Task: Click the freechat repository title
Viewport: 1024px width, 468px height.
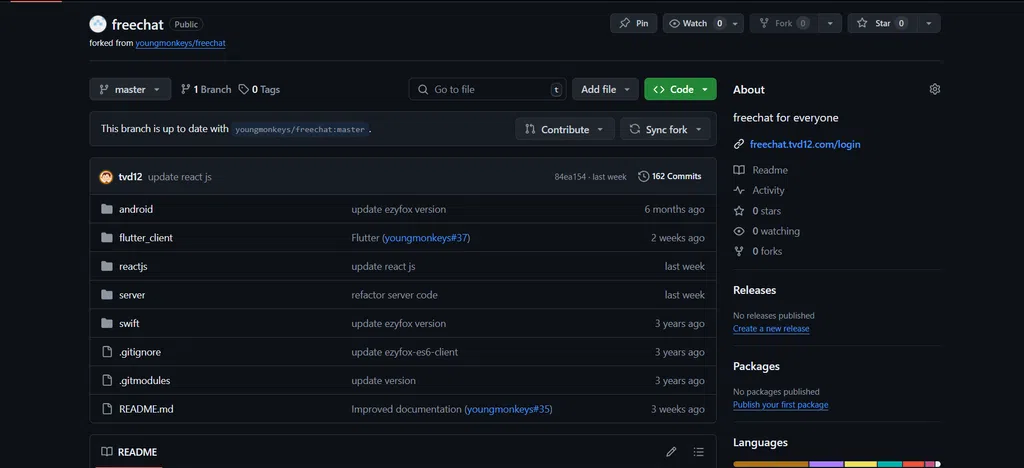Action: pos(138,25)
